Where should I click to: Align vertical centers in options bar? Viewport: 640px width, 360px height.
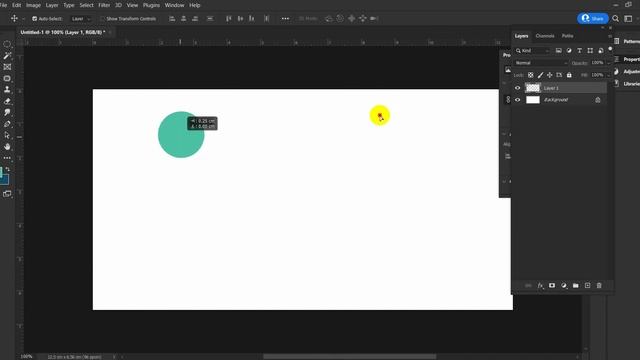pyautogui.click(x=240, y=18)
